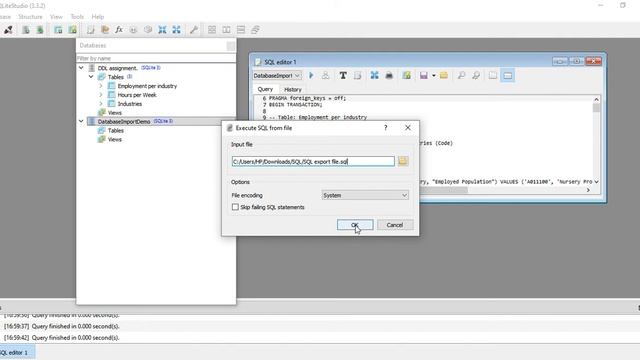This screenshot has width=640, height=360.
Task: Enable Skip failing SQL statements checkbox
Action: (x=235, y=207)
